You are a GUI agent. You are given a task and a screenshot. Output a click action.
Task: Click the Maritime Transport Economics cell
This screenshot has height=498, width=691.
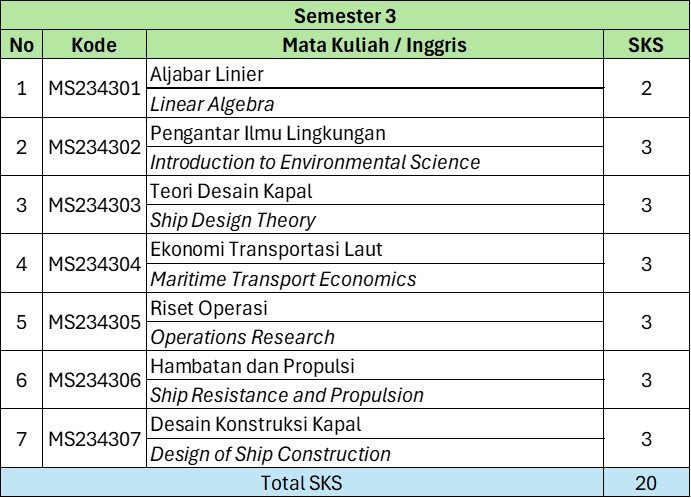click(x=283, y=279)
